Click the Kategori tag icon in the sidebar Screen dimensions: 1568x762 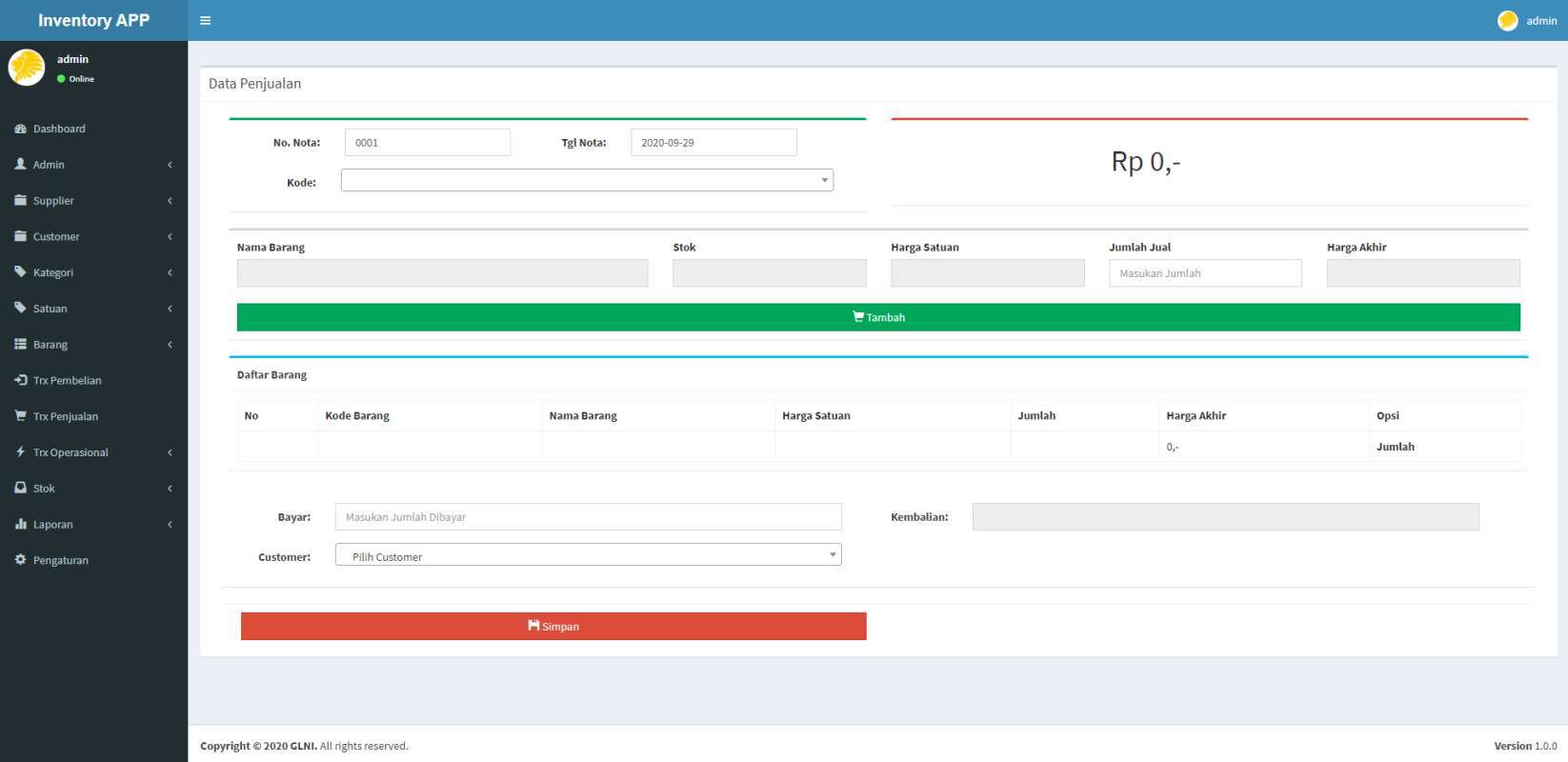coord(20,272)
